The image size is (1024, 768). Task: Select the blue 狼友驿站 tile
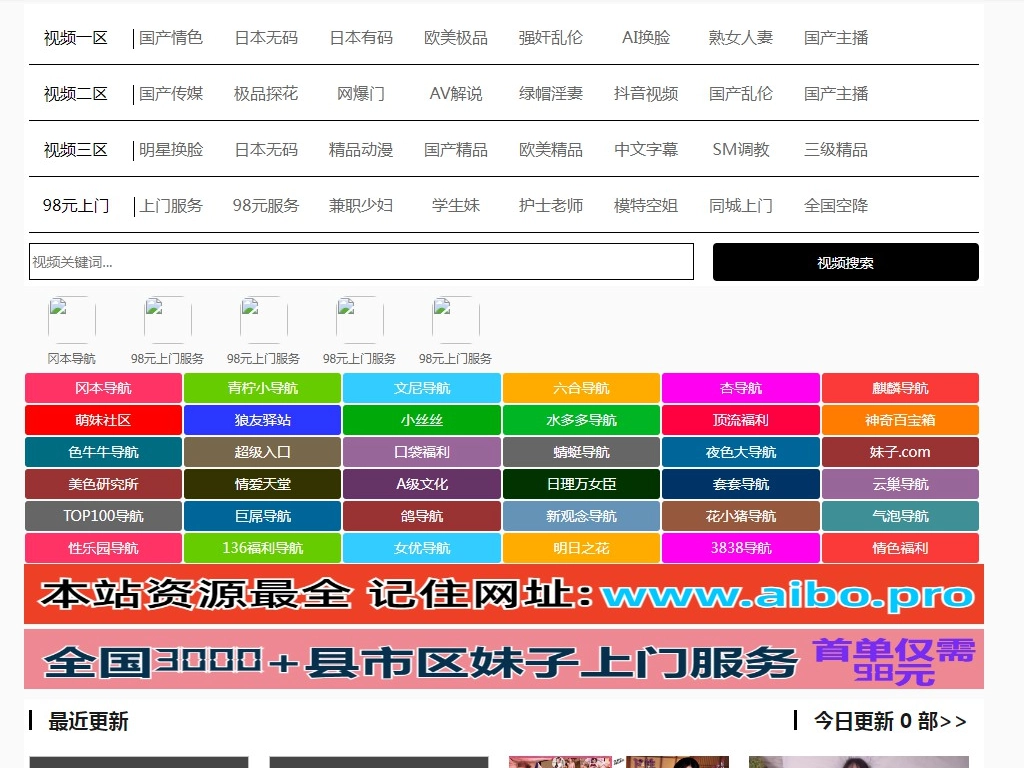[262, 420]
